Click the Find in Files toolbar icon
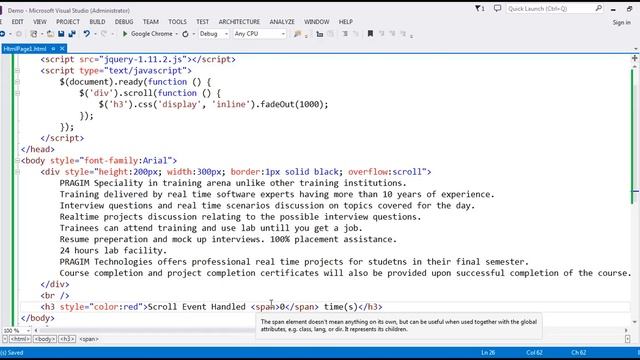640x360 pixels. 298,34
